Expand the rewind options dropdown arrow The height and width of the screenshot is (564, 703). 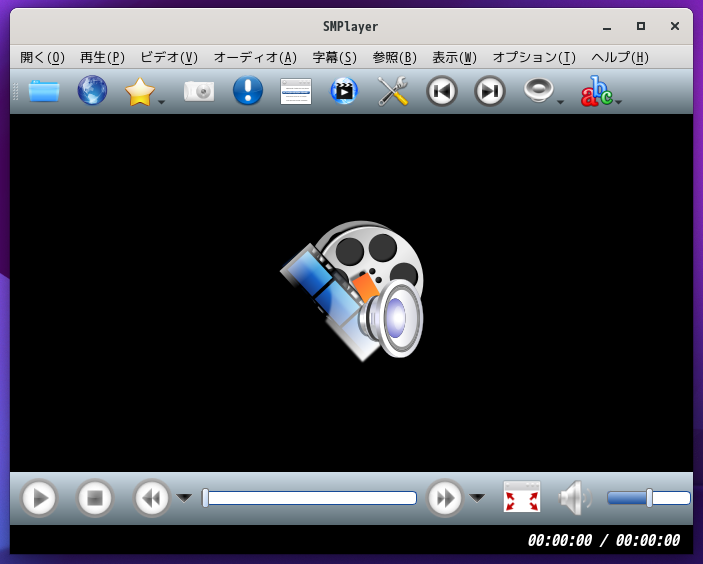click(x=184, y=498)
